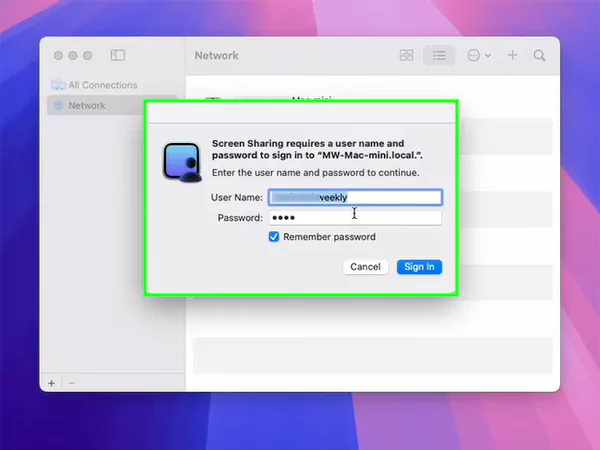The height and width of the screenshot is (450, 600).
Task: Switch to grid view icon
Action: (x=406, y=55)
